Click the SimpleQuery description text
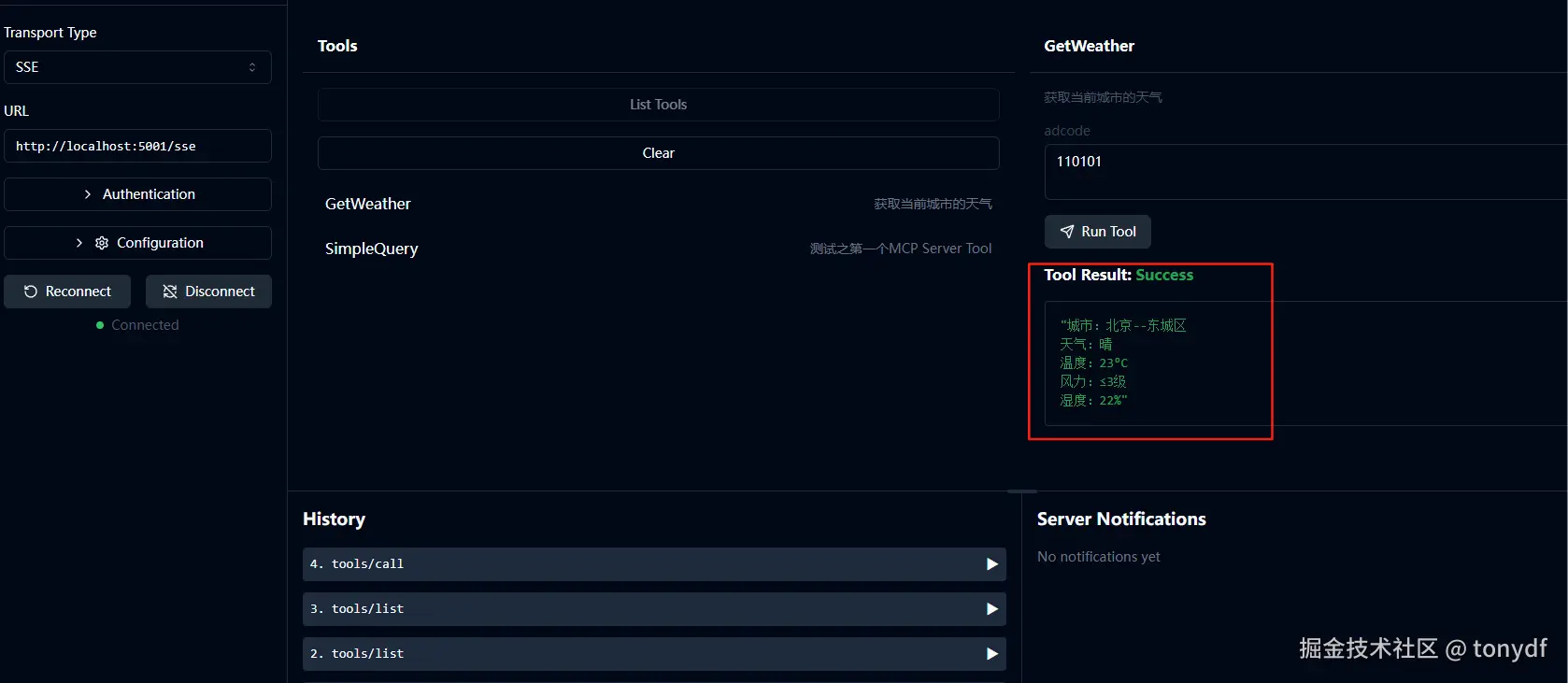1568x683 pixels. (901, 249)
